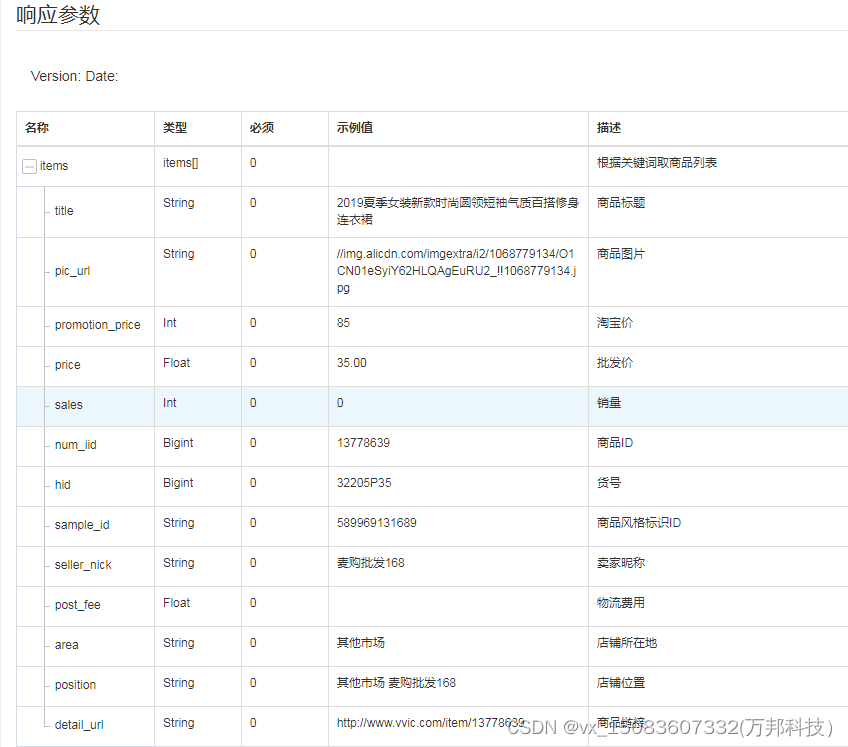Click the 'Int' type in promotion_price row
Viewport: 848px width, 747px height.
click(170, 323)
